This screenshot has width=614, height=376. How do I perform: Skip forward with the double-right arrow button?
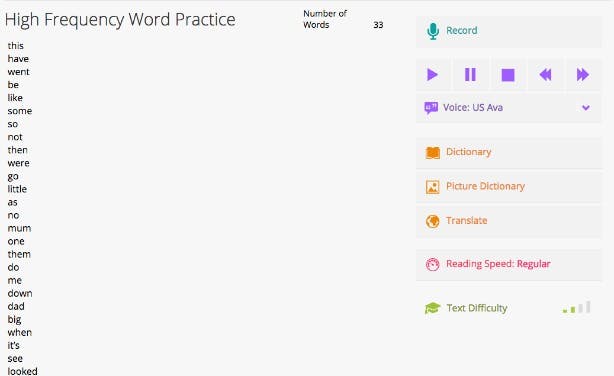583,74
